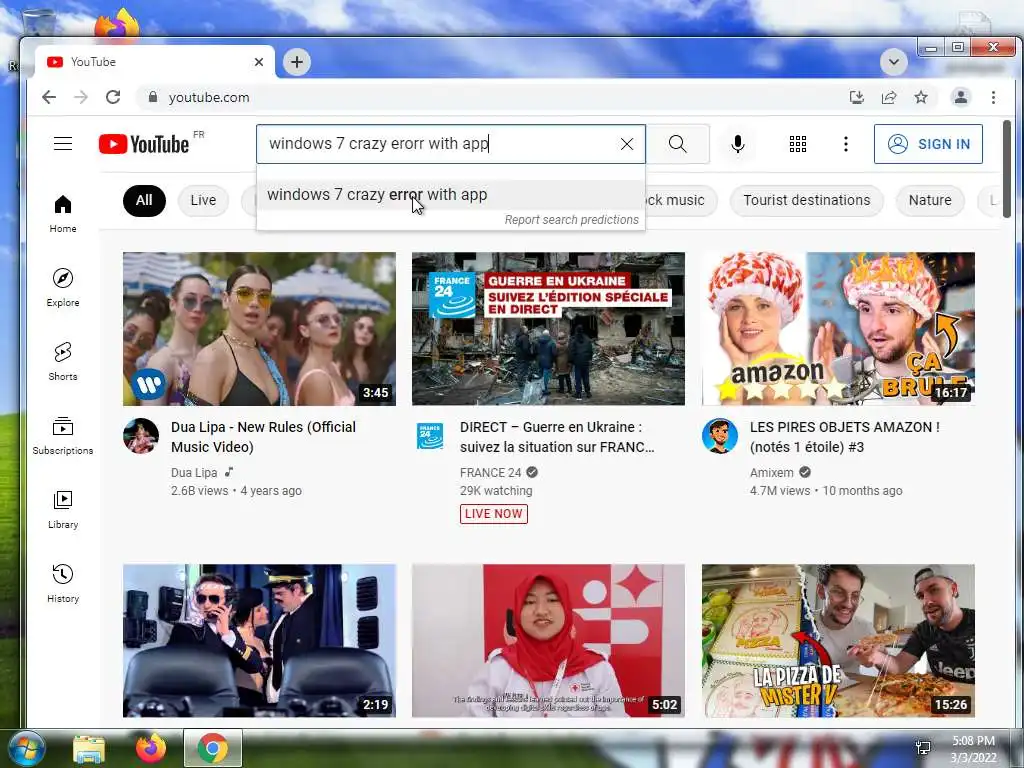The width and height of the screenshot is (1024, 768).
Task: Click the install app icon in the address bar
Action: click(x=856, y=97)
